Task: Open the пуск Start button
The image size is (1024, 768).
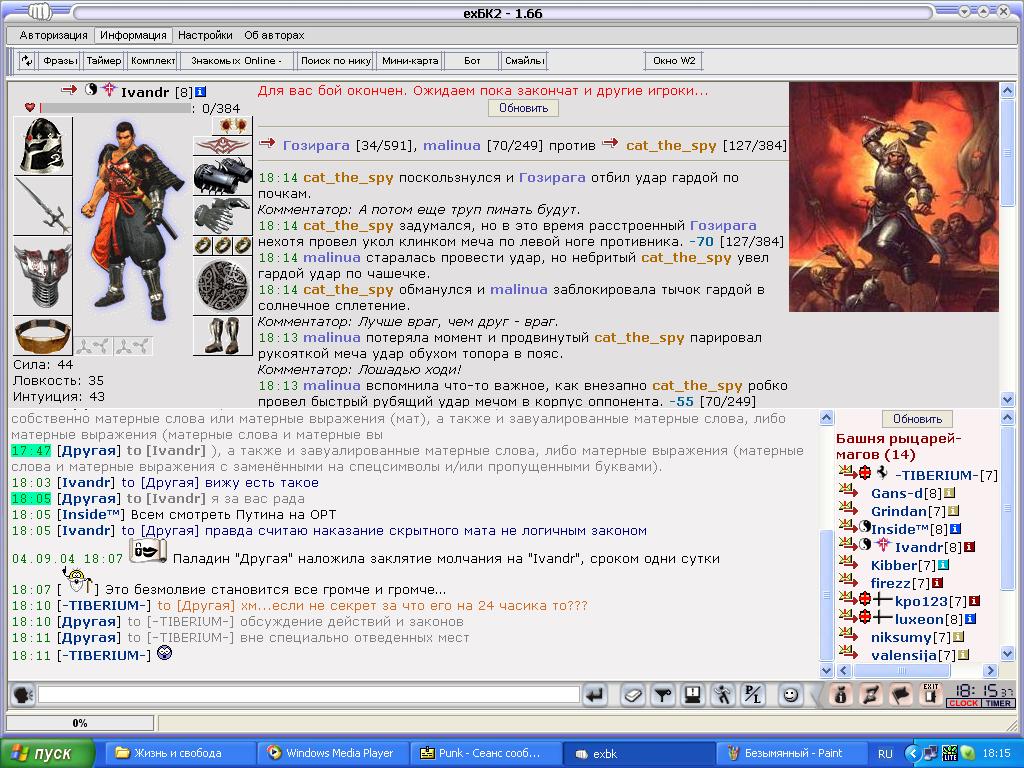Action: (x=47, y=753)
